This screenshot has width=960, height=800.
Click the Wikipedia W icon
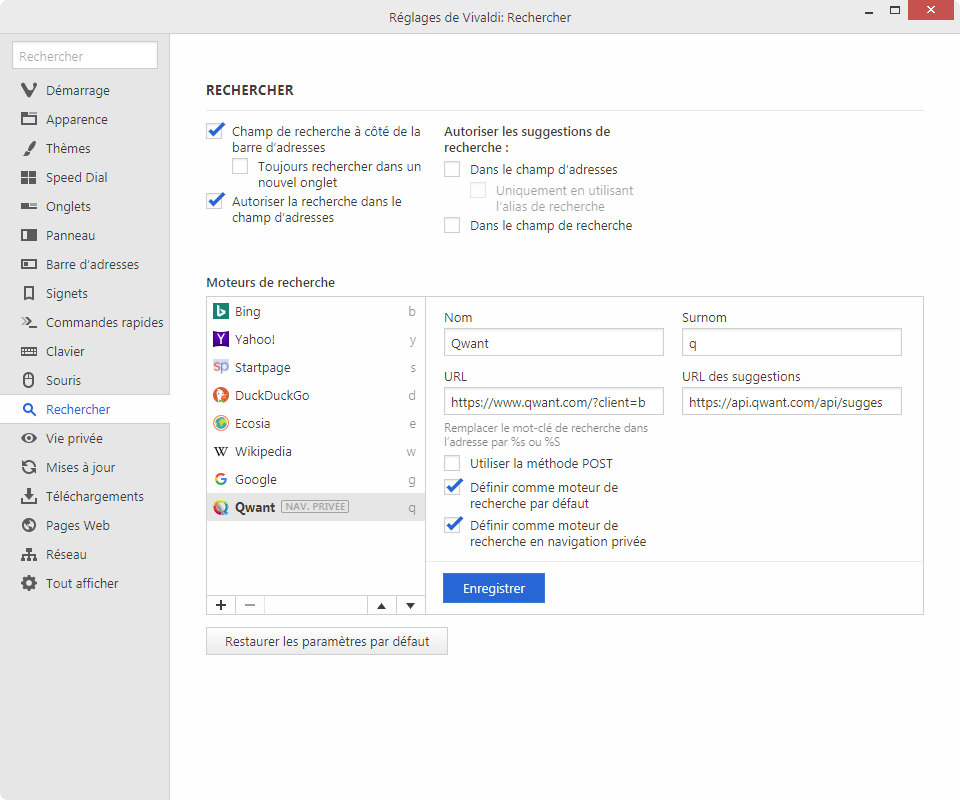(221, 452)
